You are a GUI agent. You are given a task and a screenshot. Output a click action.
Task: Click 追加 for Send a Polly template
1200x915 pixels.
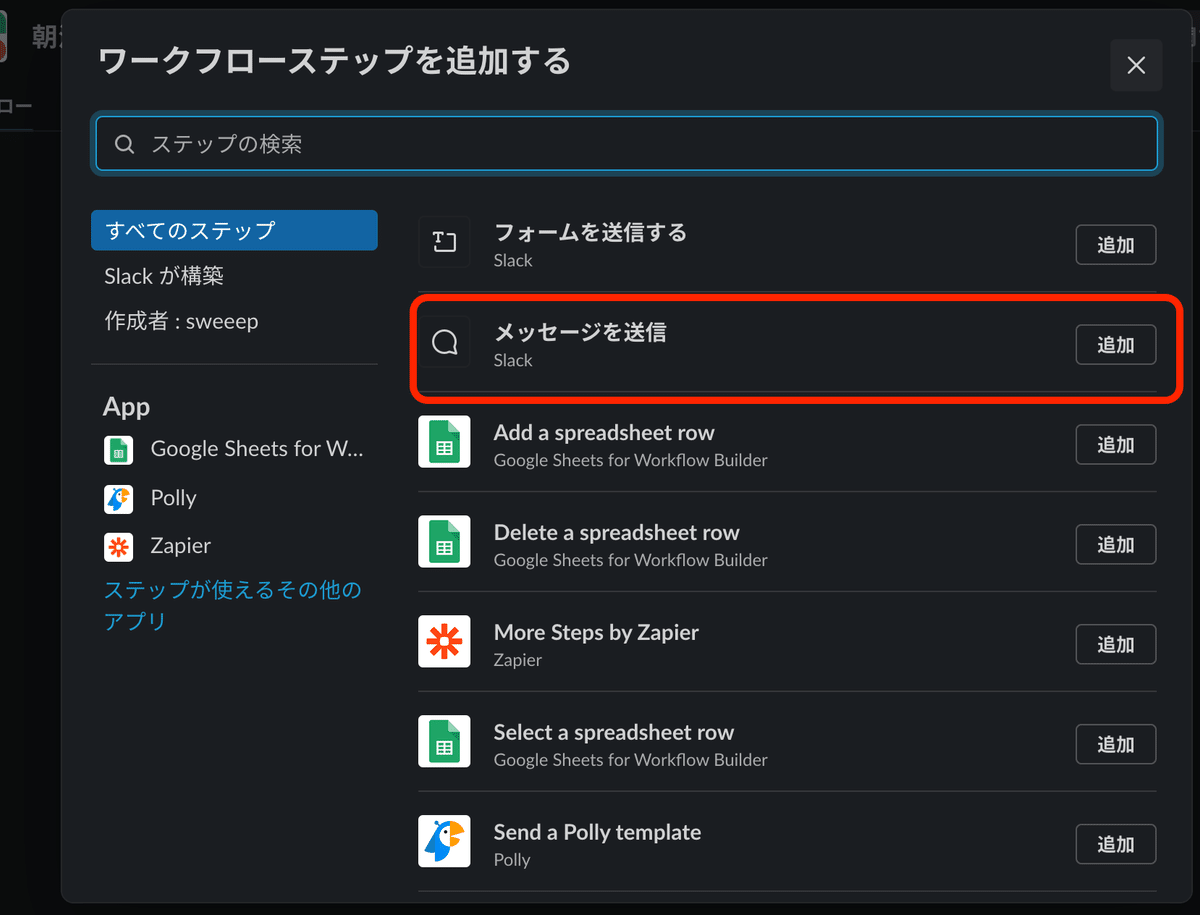pos(1116,845)
